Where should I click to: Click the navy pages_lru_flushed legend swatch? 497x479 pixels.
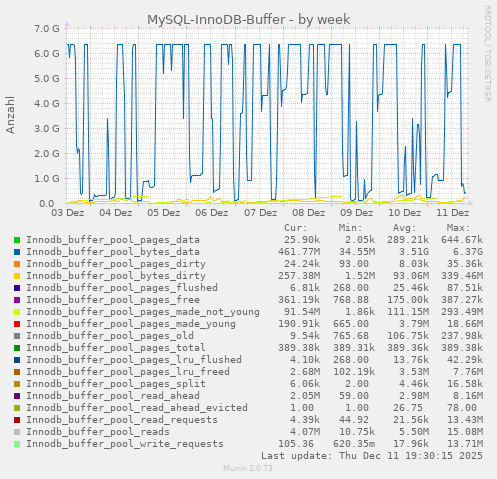click(x=17, y=360)
